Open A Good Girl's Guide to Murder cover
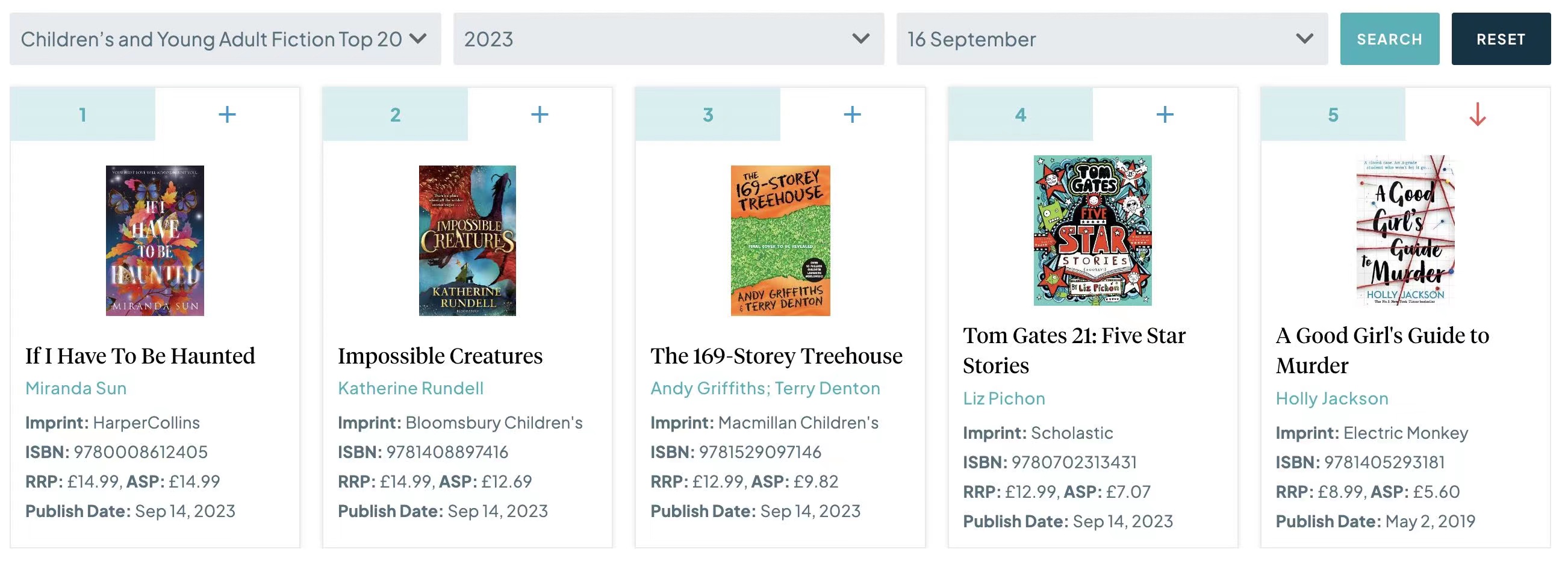 click(x=1405, y=230)
